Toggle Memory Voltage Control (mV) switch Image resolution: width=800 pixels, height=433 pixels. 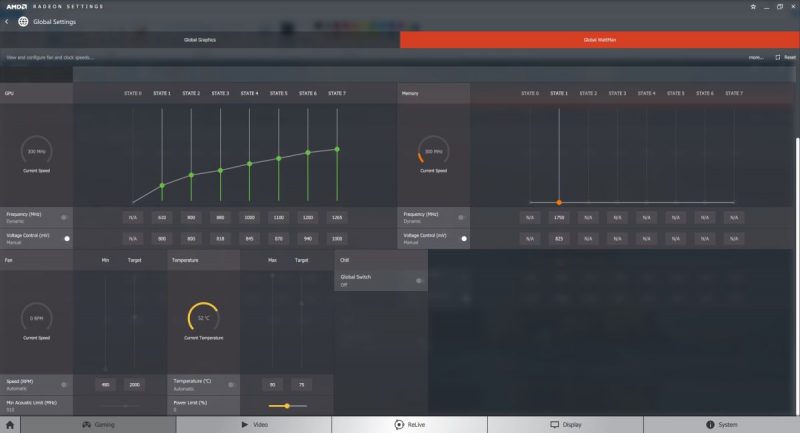(x=463, y=238)
